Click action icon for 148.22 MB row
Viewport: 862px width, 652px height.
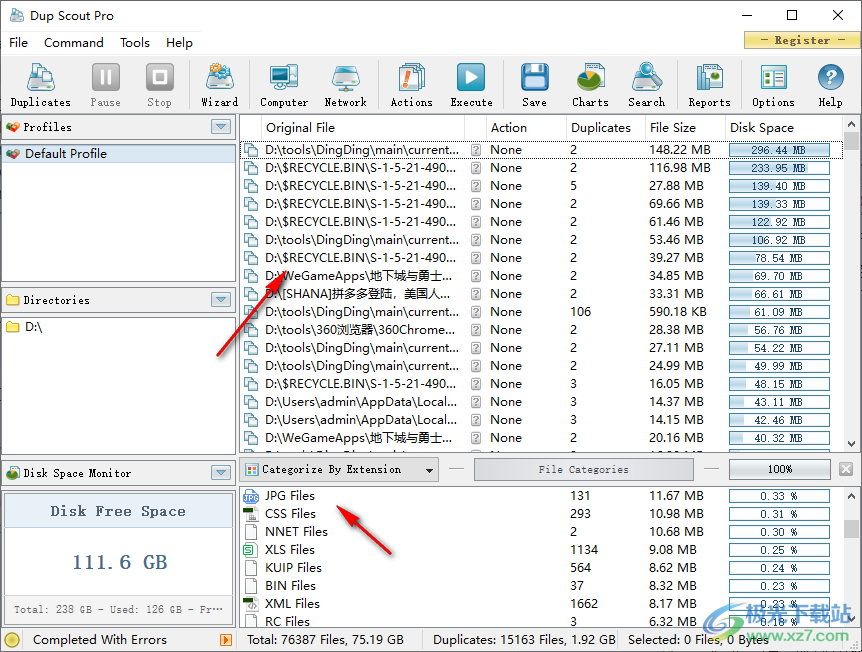pyautogui.click(x=476, y=150)
